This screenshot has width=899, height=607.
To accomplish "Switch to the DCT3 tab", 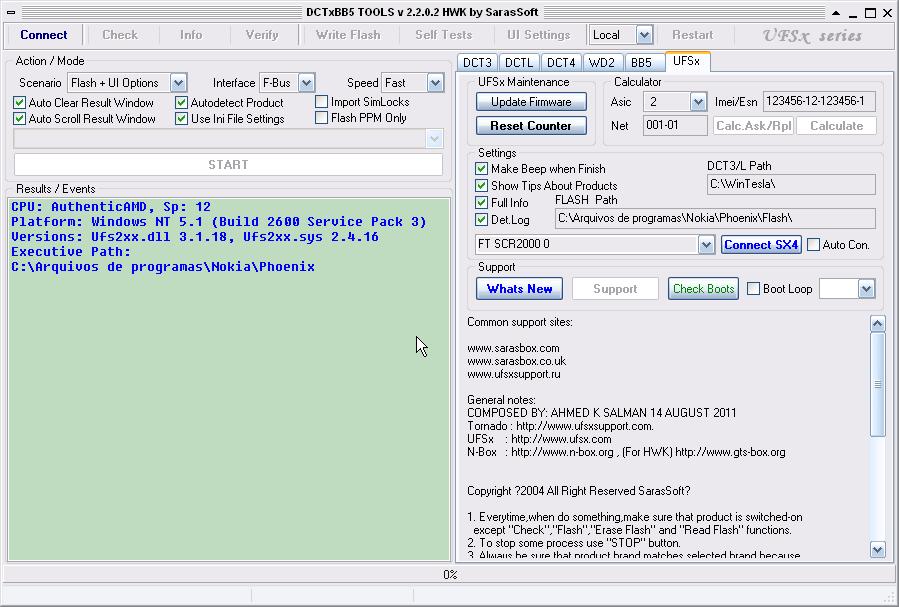I will [x=477, y=62].
